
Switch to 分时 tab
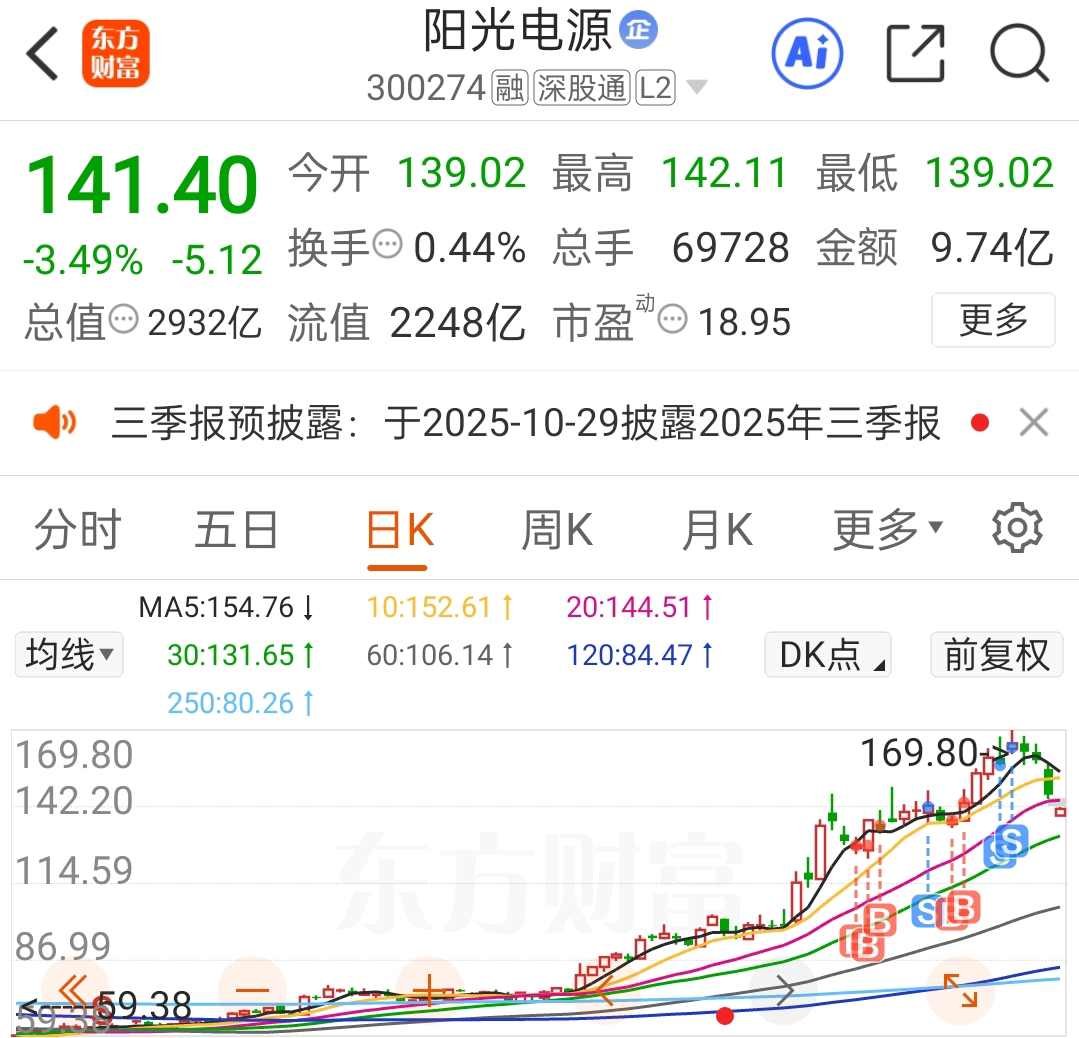[x=78, y=530]
